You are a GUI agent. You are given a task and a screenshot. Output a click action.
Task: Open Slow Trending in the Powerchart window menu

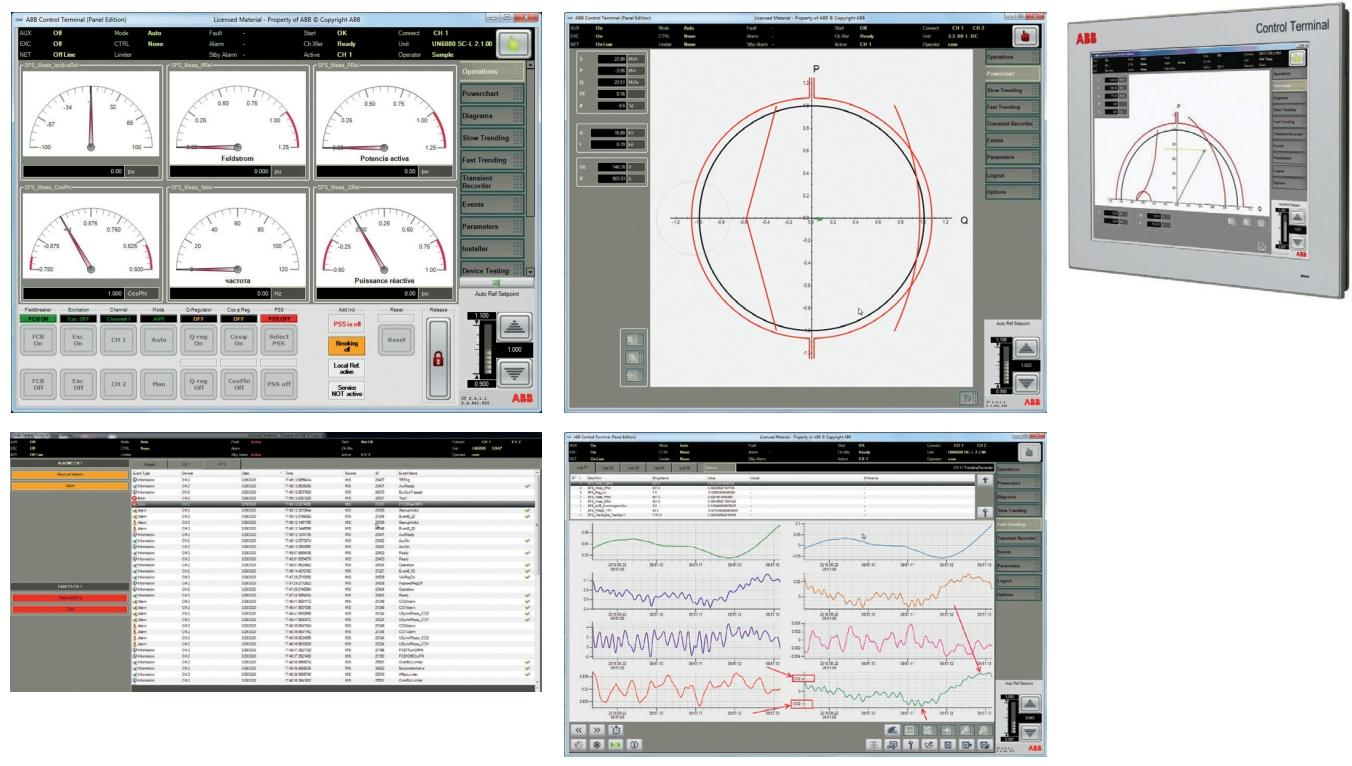tap(1012, 90)
